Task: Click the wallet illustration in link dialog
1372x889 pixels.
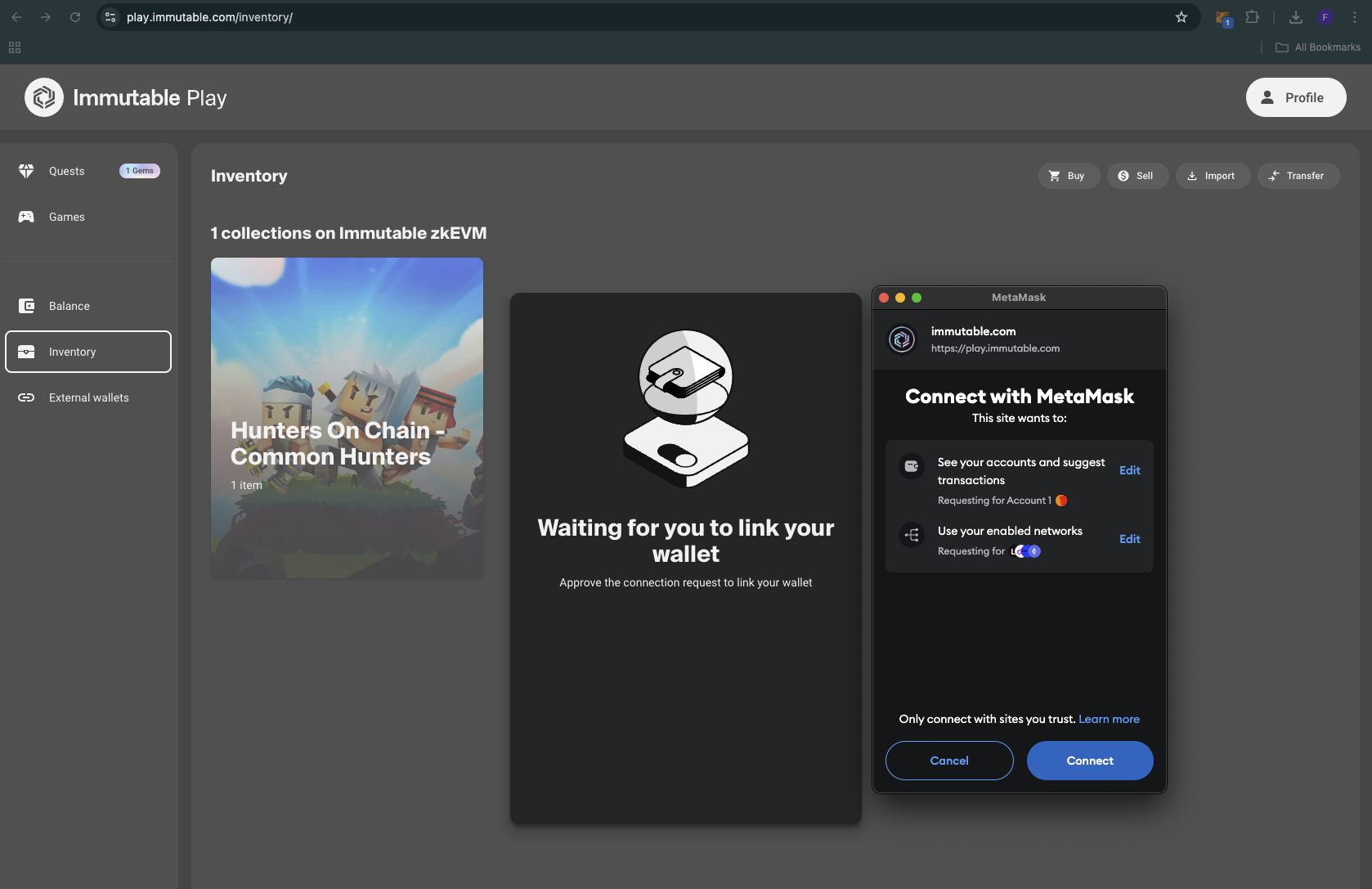Action: 686,409
